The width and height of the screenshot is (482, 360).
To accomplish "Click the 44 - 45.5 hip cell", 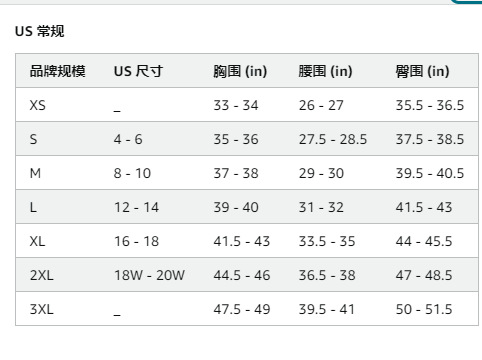I will tap(424, 241).
